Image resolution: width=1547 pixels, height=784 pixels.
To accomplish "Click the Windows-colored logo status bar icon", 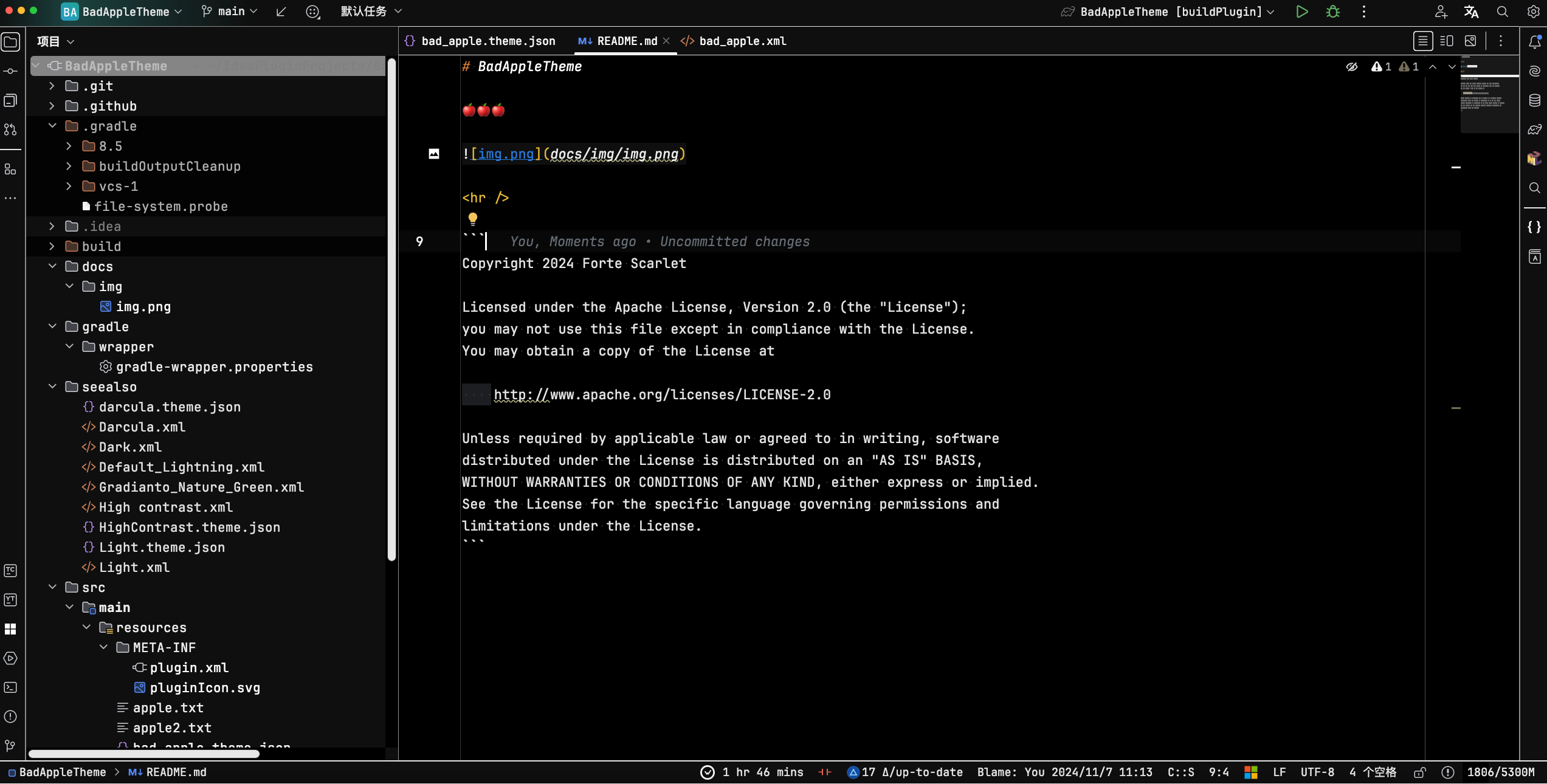I will 1251,772.
